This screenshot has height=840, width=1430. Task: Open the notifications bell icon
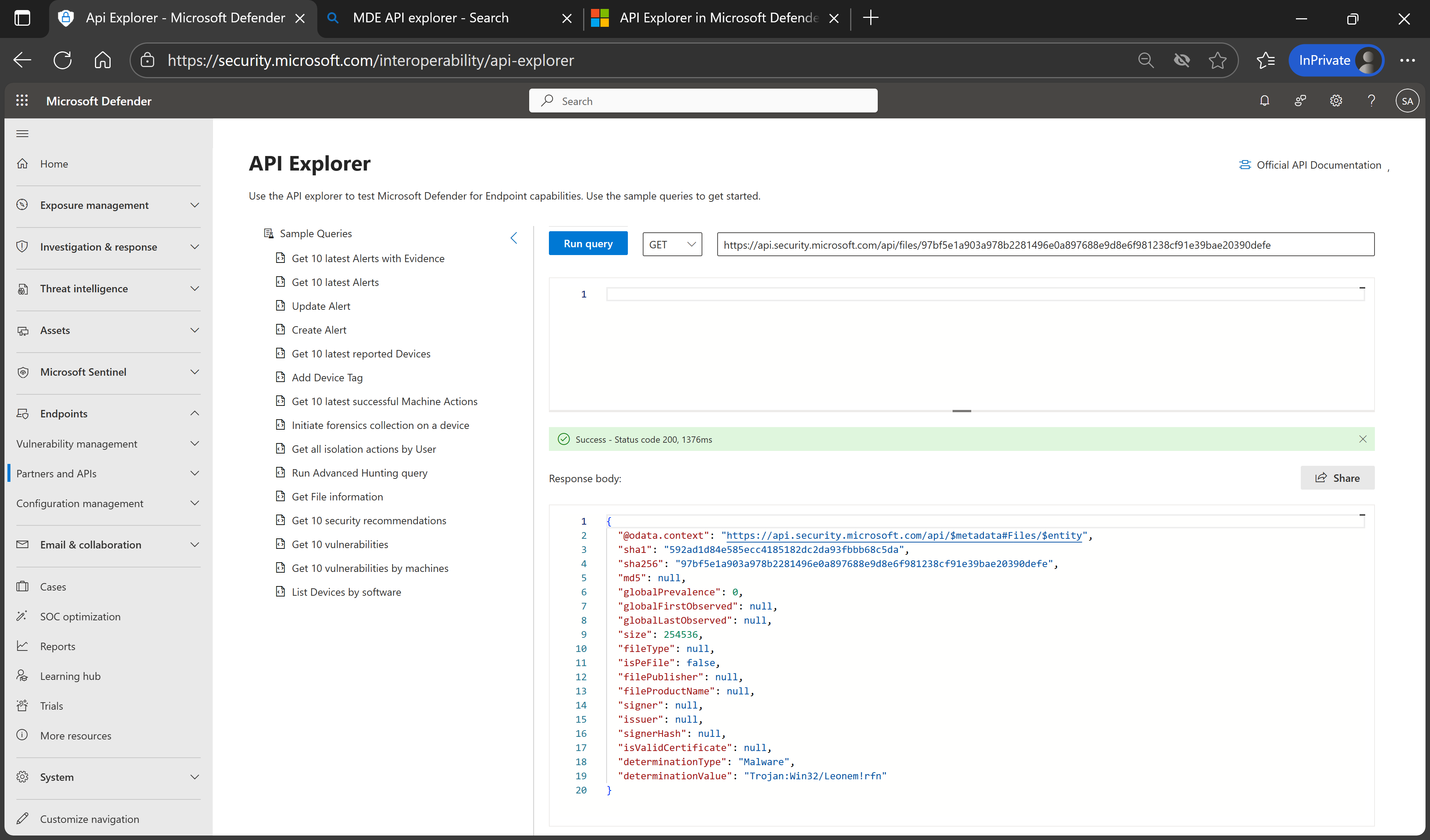coord(1264,101)
